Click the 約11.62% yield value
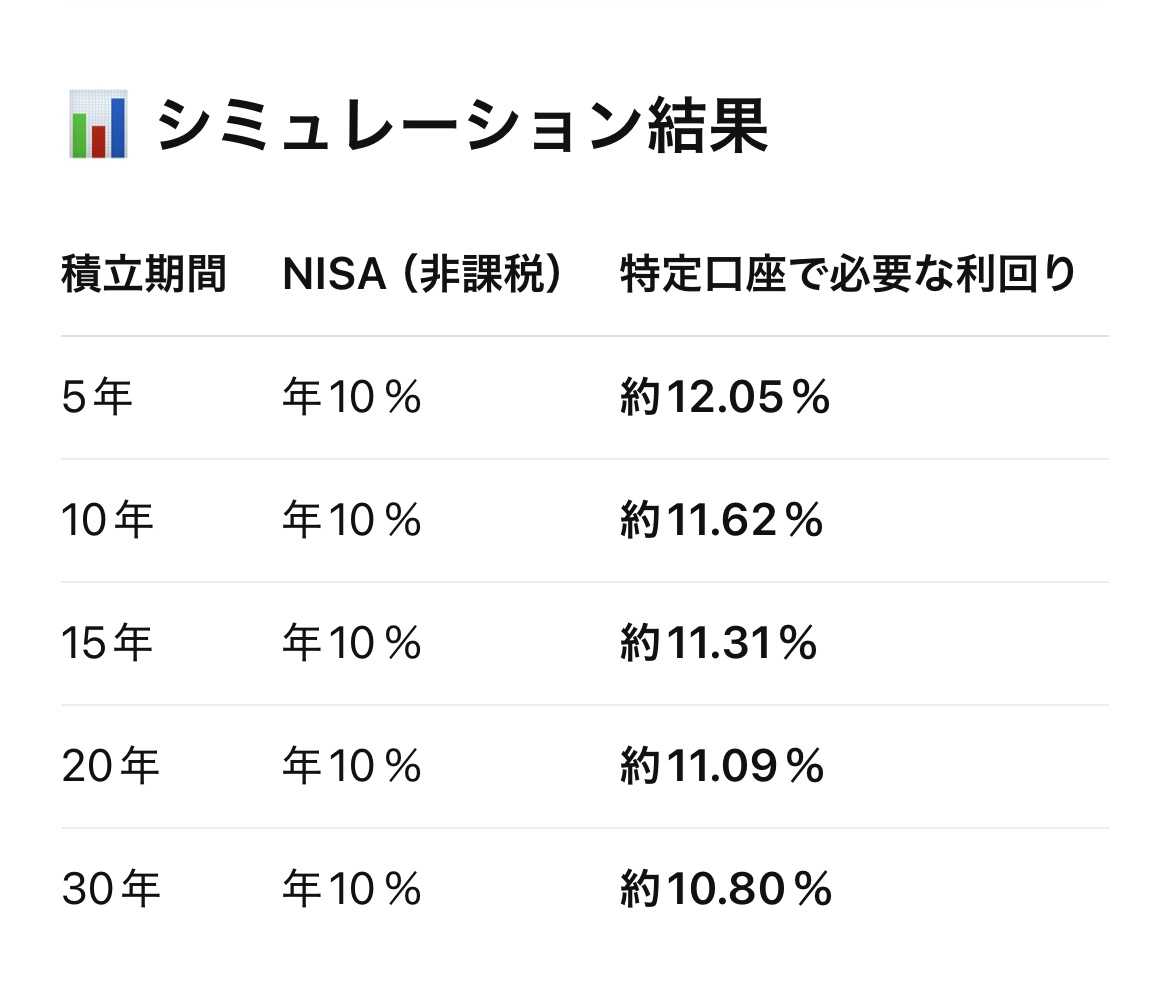1170x982 pixels. click(721, 521)
